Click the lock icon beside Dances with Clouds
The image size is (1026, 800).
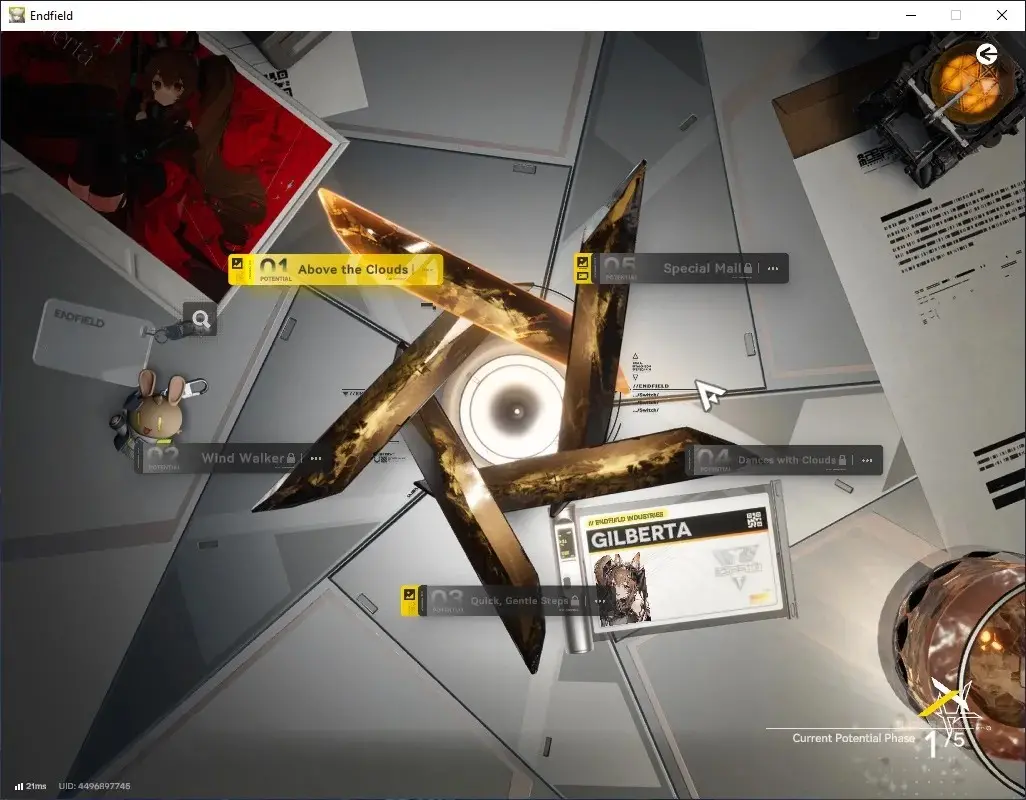coord(842,460)
